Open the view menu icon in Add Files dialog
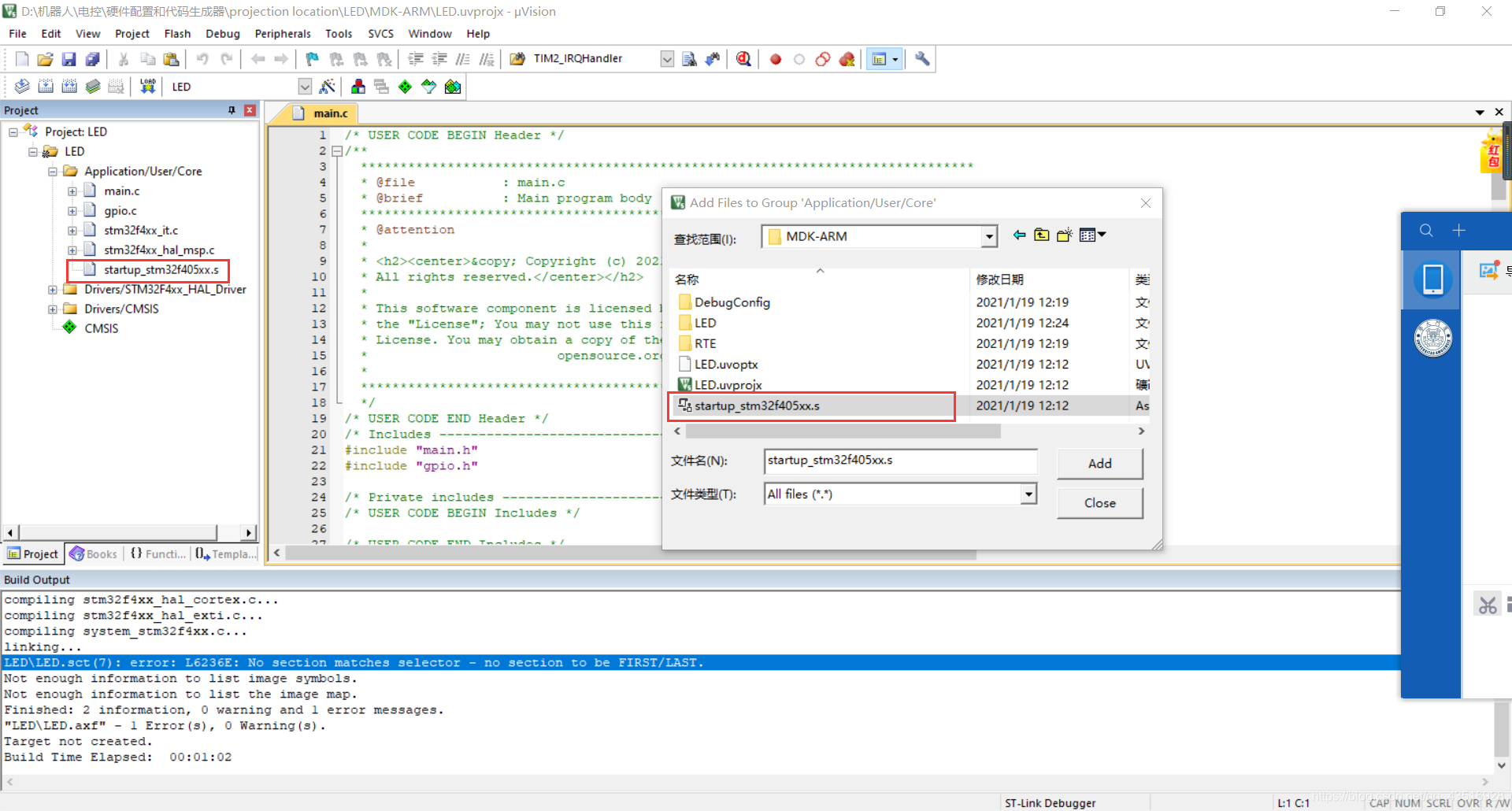The image size is (1512, 811). 1092,235
